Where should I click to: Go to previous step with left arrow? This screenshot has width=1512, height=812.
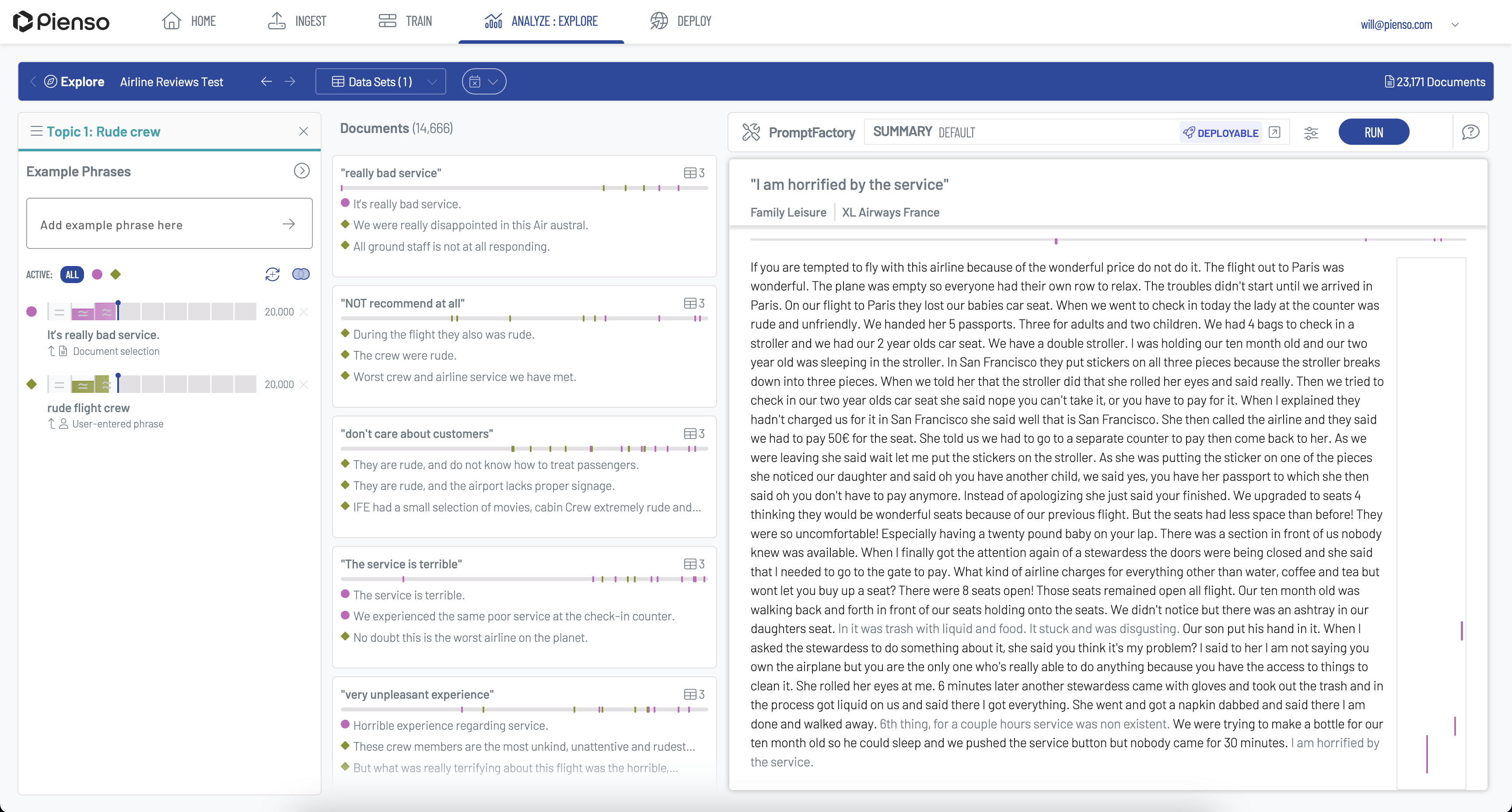point(266,82)
